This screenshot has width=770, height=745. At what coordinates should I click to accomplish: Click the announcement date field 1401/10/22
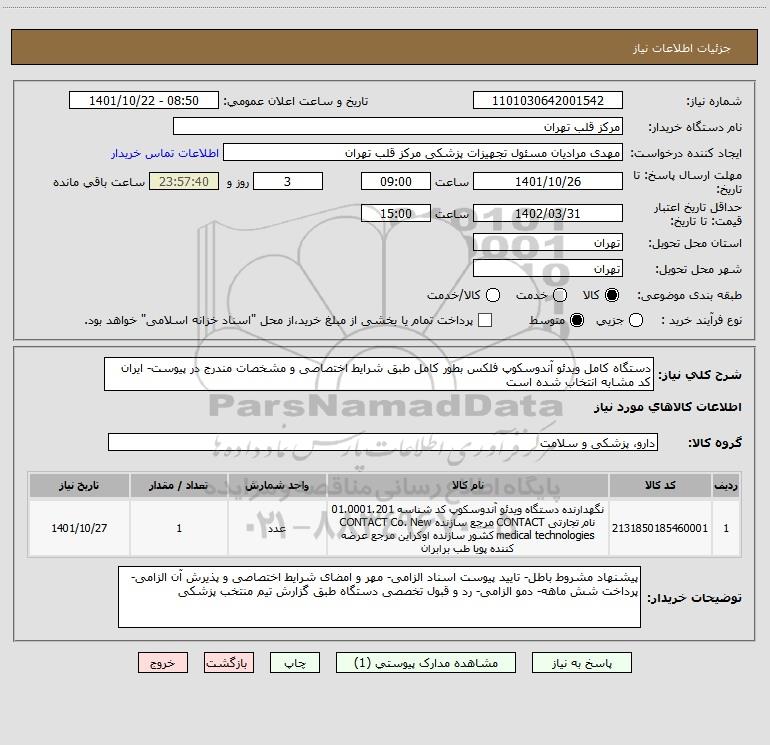click(x=144, y=100)
